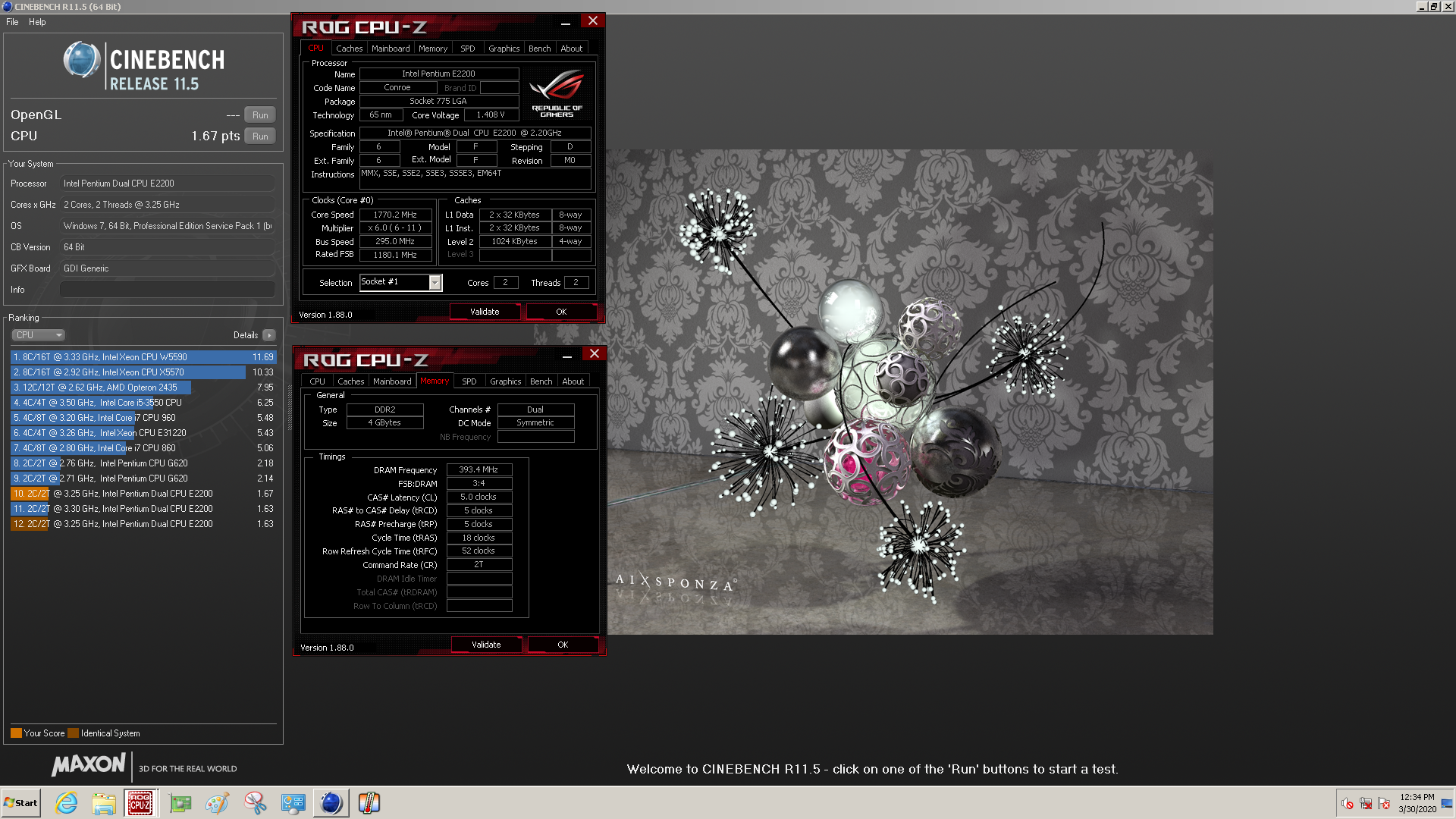Run the OpenGL benchmark
Screen dimensions: 1456x819
coord(260,115)
